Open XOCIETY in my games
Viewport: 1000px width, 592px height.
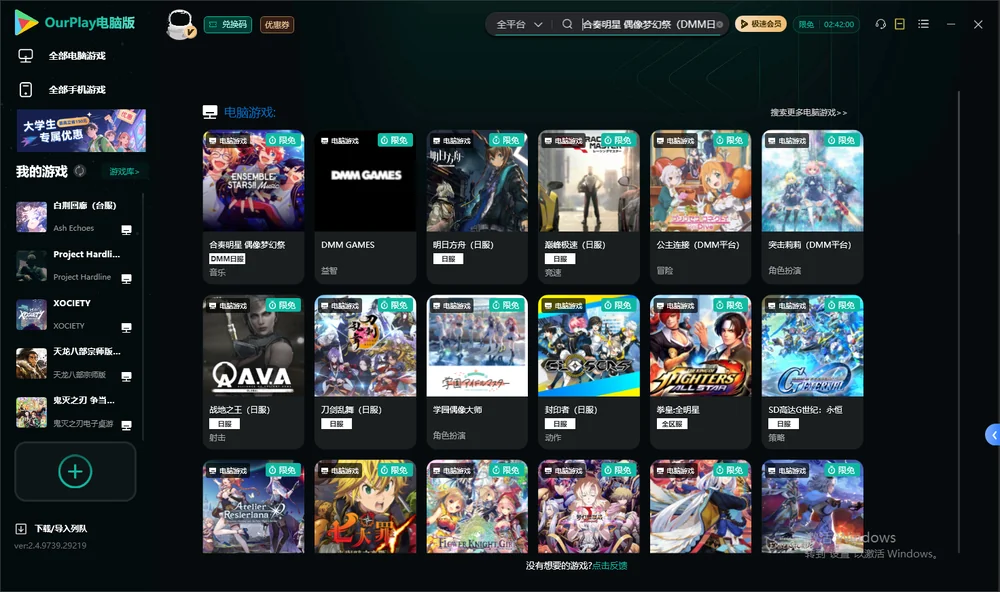tap(73, 314)
